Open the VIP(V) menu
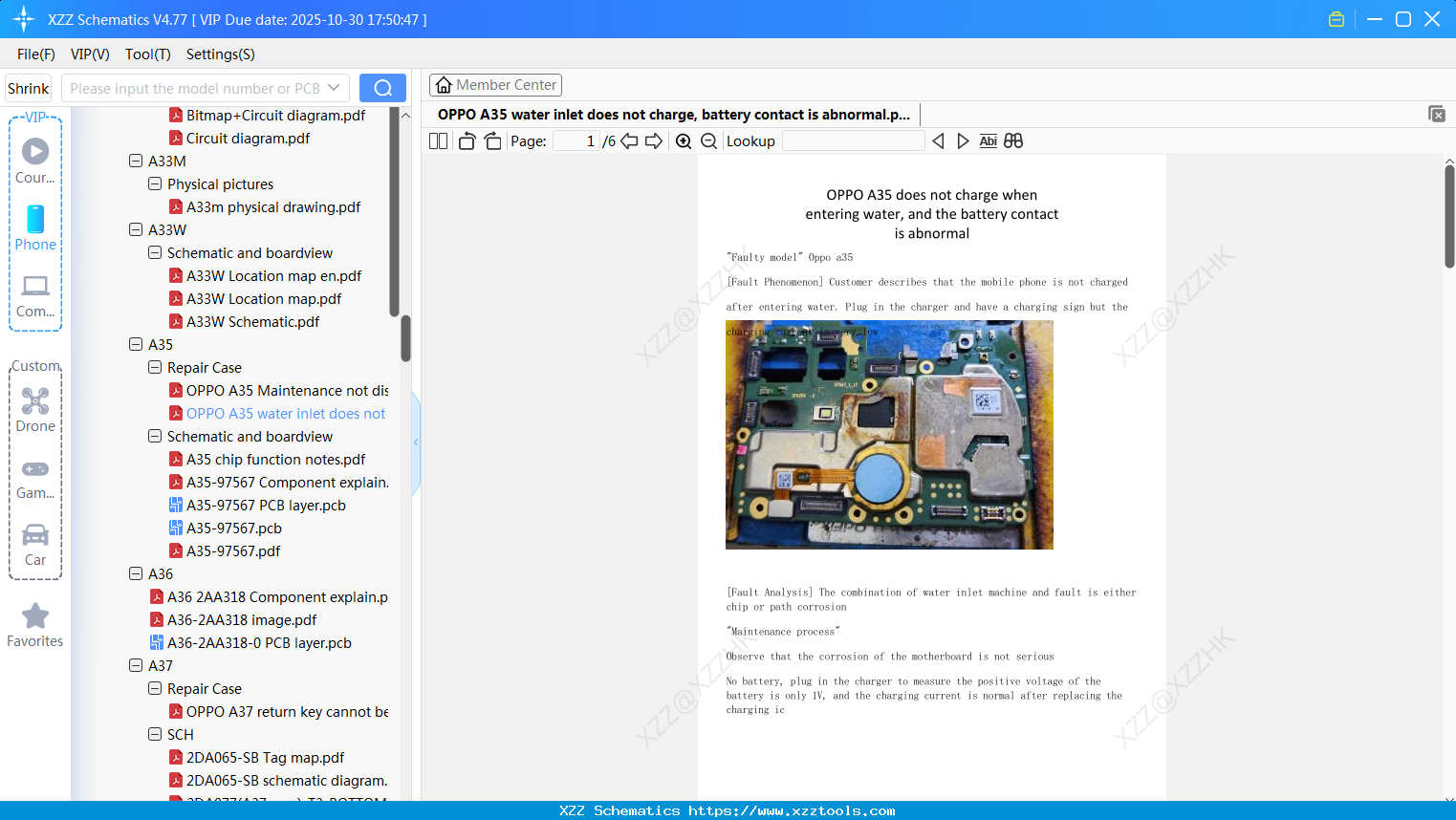This screenshot has width=1456, height=820. click(x=90, y=54)
